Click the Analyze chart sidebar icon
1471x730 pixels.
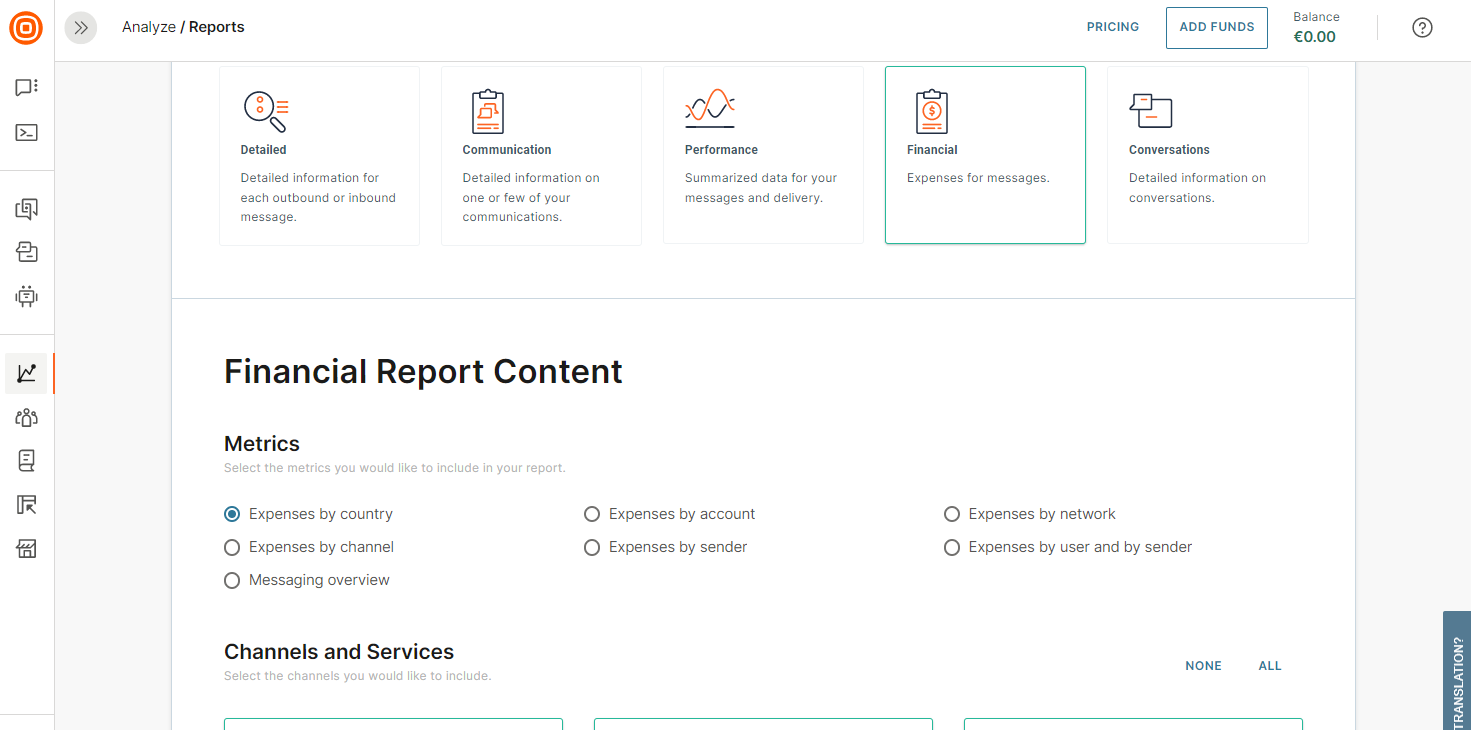[x=27, y=373]
